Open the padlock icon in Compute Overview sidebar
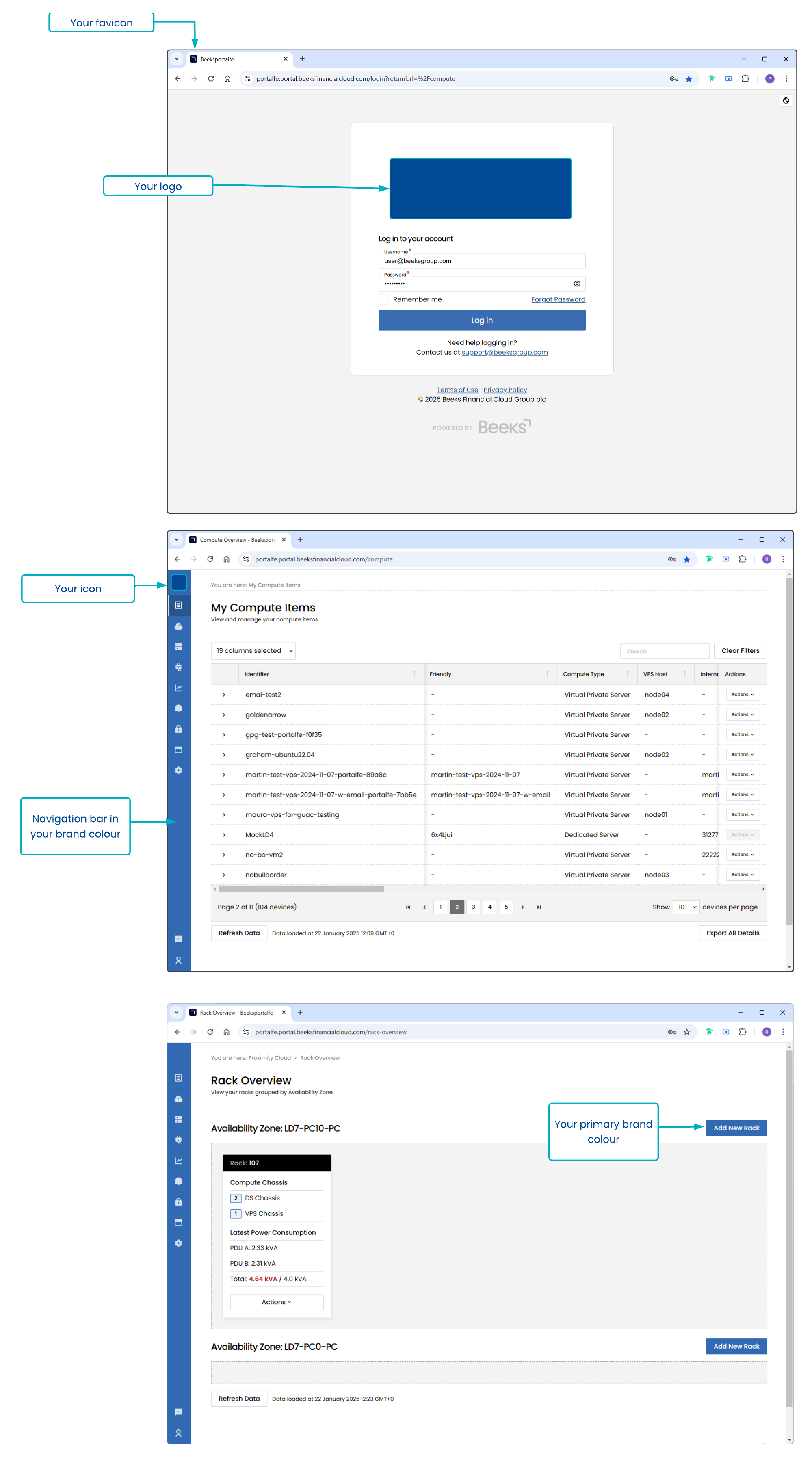The height and width of the screenshot is (1468, 812). coord(179,730)
